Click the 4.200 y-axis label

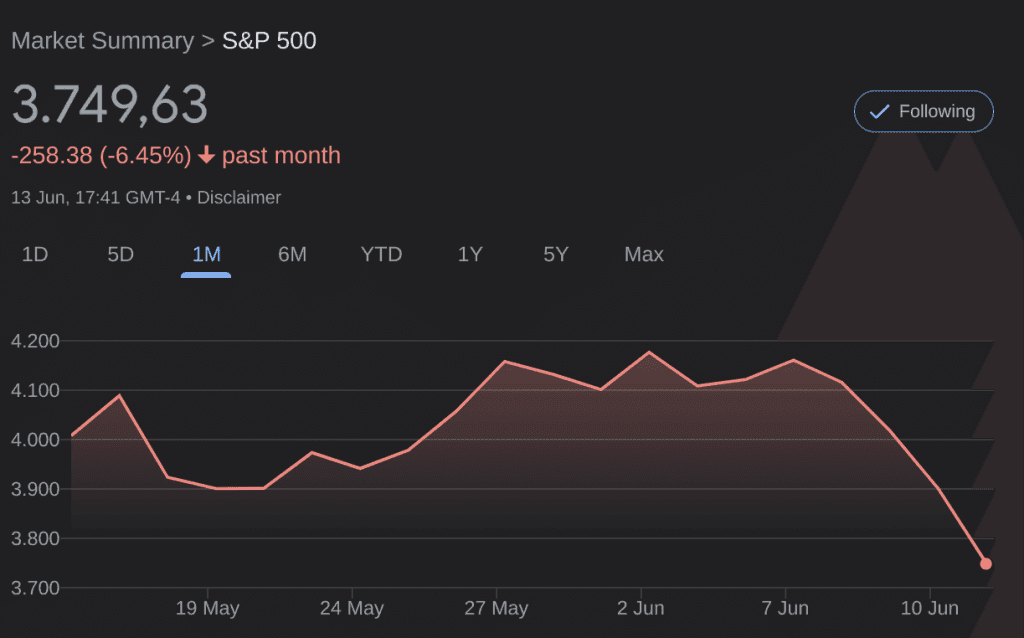click(35, 341)
